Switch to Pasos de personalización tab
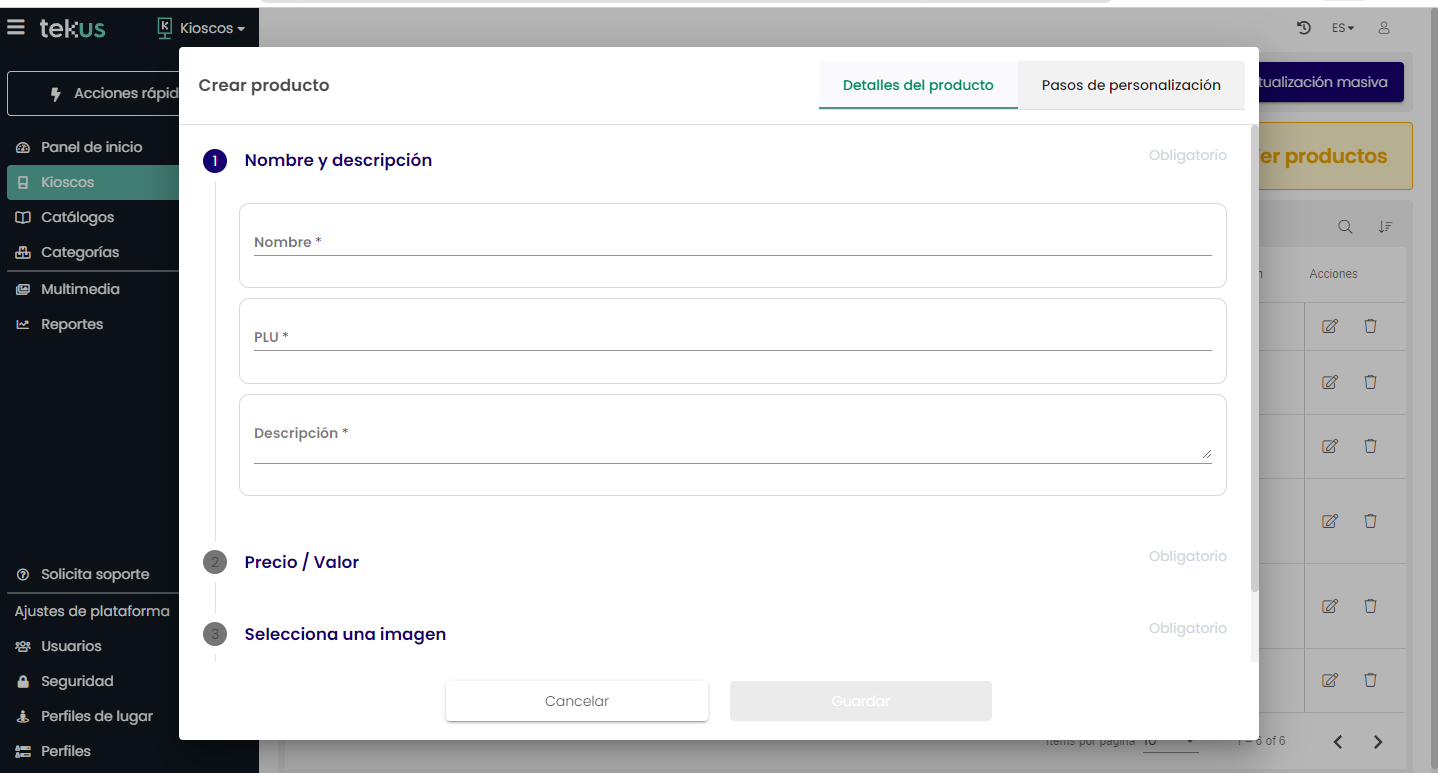 1131,85
